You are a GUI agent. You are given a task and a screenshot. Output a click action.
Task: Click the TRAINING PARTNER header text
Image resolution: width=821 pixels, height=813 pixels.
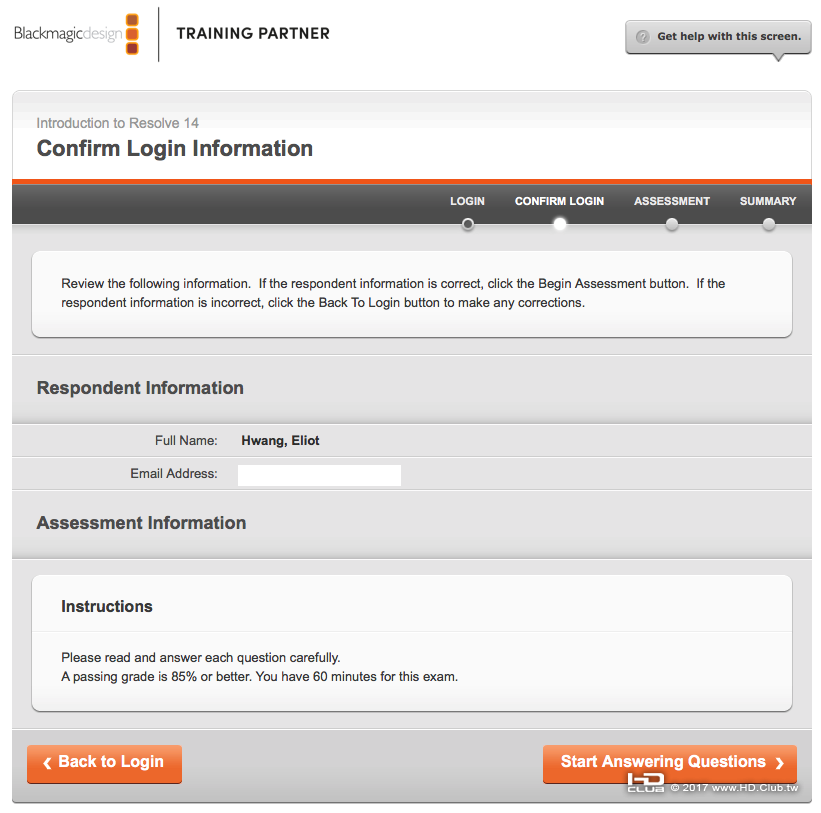253,33
